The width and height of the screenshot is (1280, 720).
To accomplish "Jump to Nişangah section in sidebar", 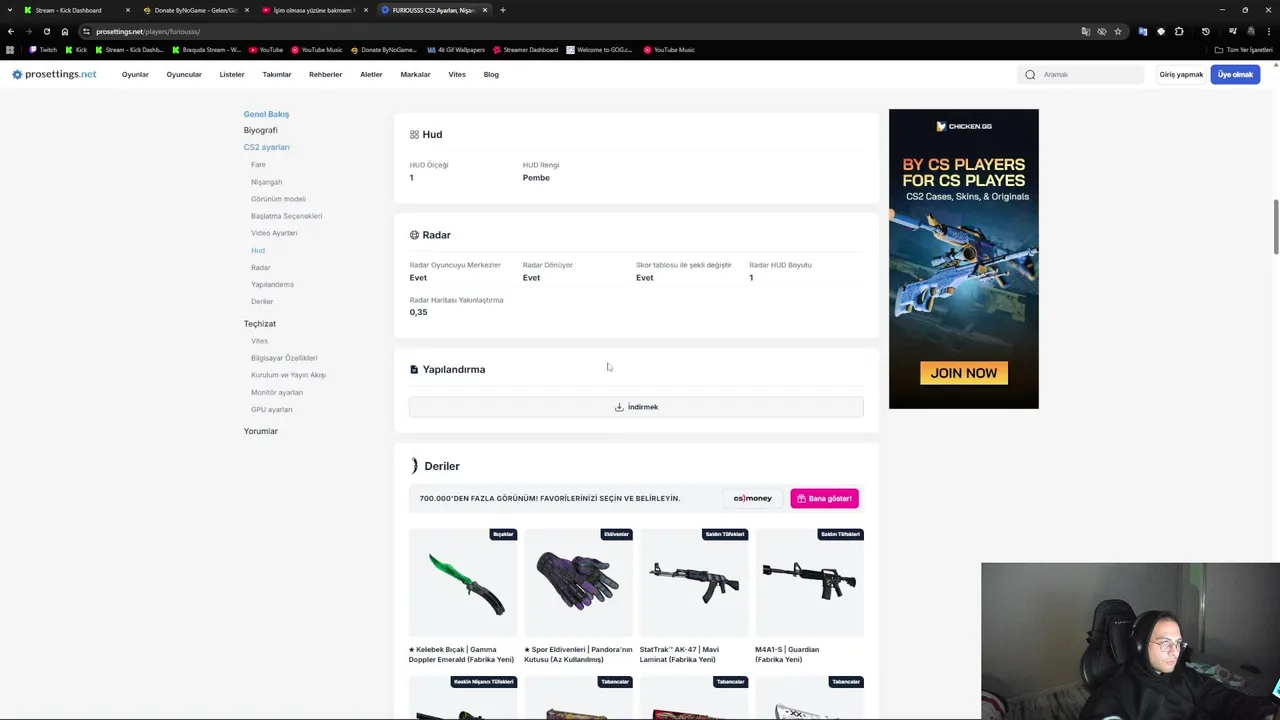I will (266, 182).
